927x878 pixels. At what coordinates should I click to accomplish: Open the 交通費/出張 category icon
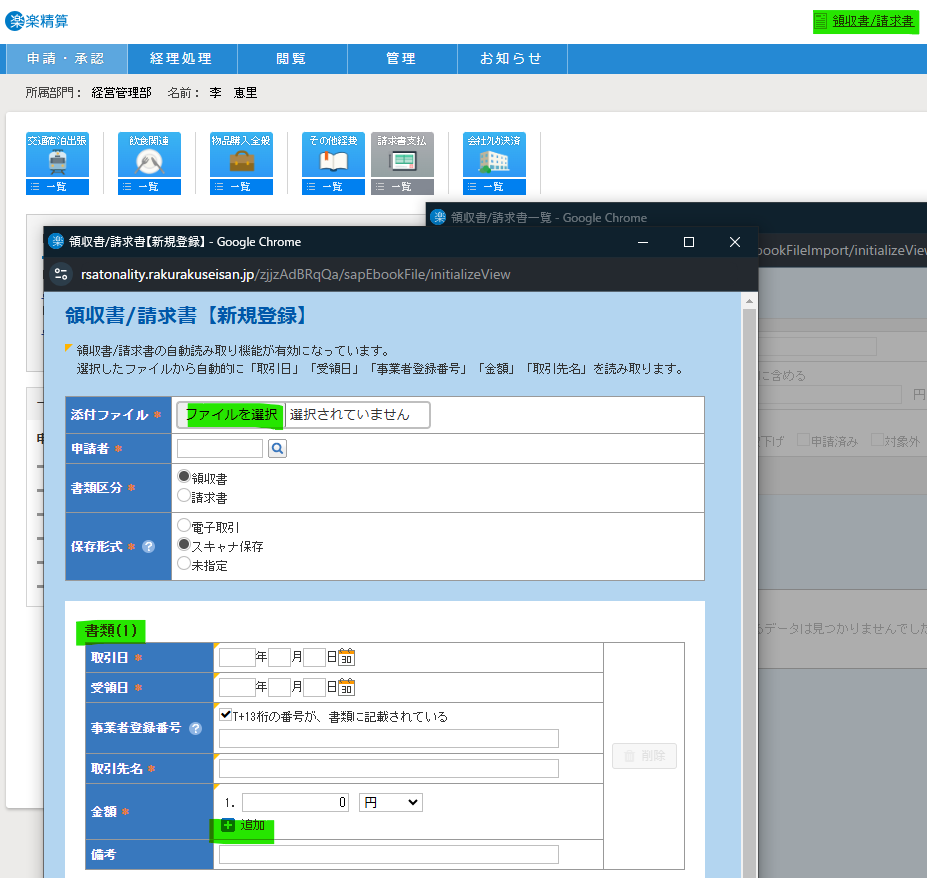point(57,156)
